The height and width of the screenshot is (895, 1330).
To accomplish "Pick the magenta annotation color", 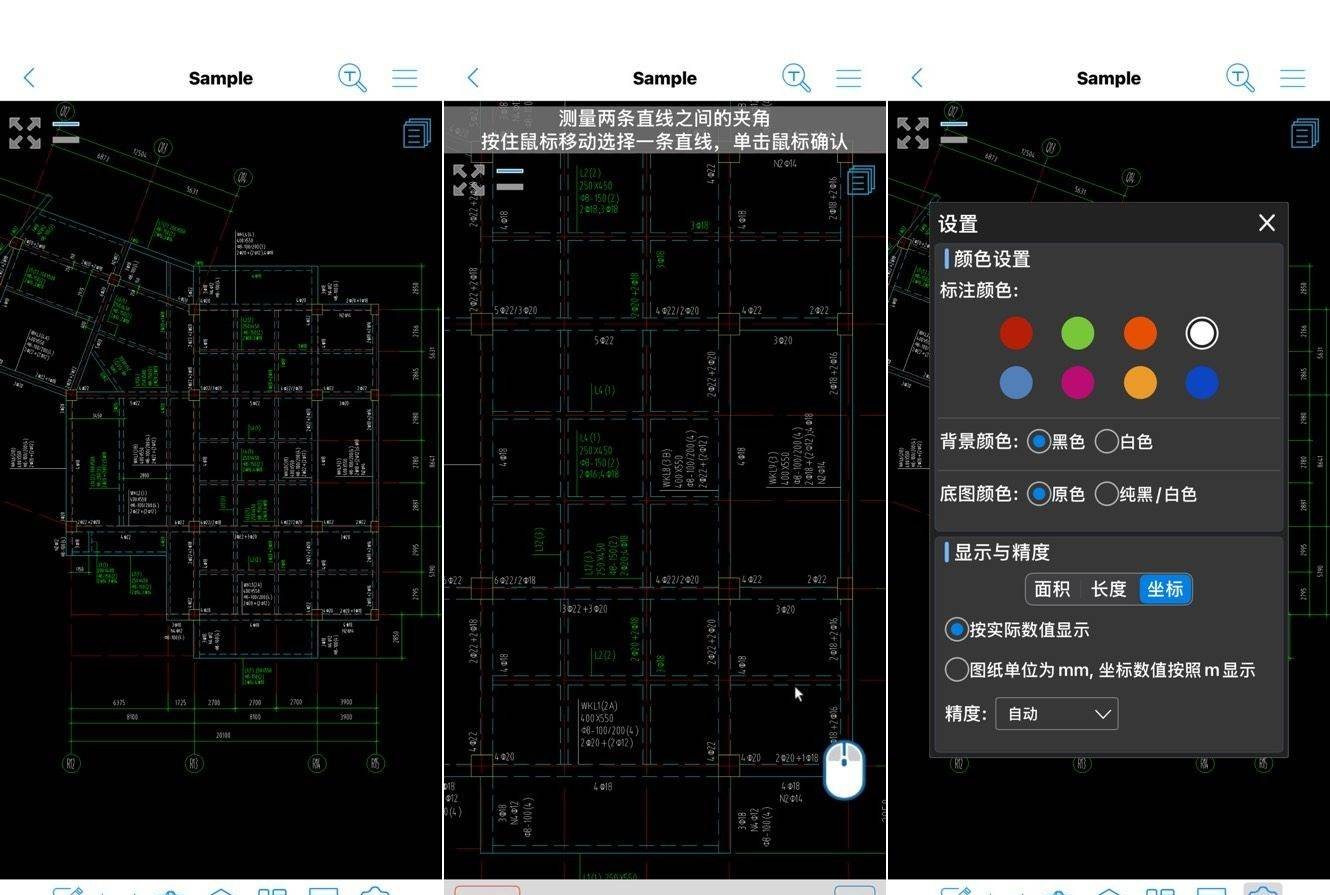I will click(1077, 382).
